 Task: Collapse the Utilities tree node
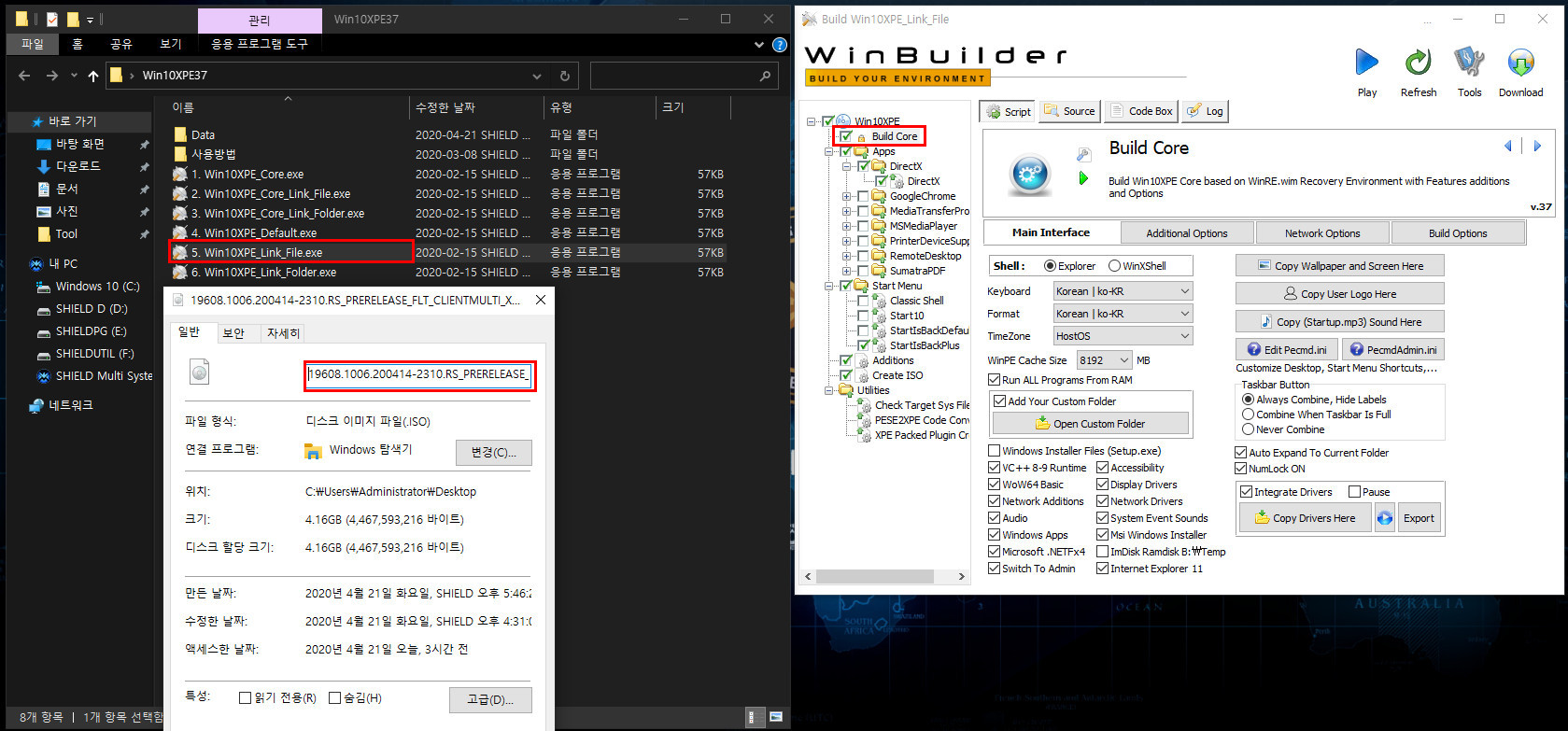click(x=829, y=390)
